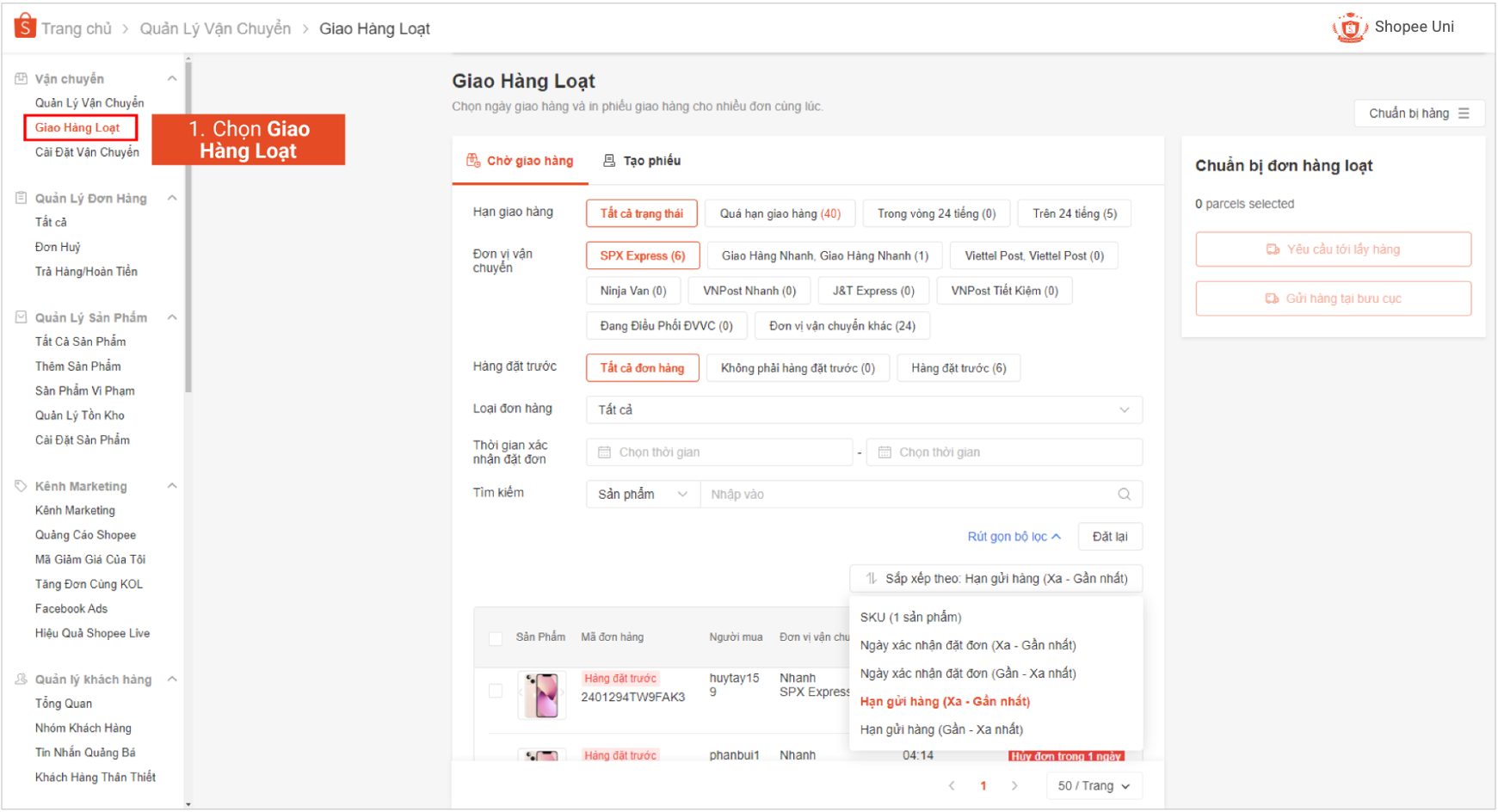Image resolution: width=1498 pixels, height=812 pixels.
Task: Toggle the Hàng đặt trước (6) filter
Action: click(x=959, y=367)
